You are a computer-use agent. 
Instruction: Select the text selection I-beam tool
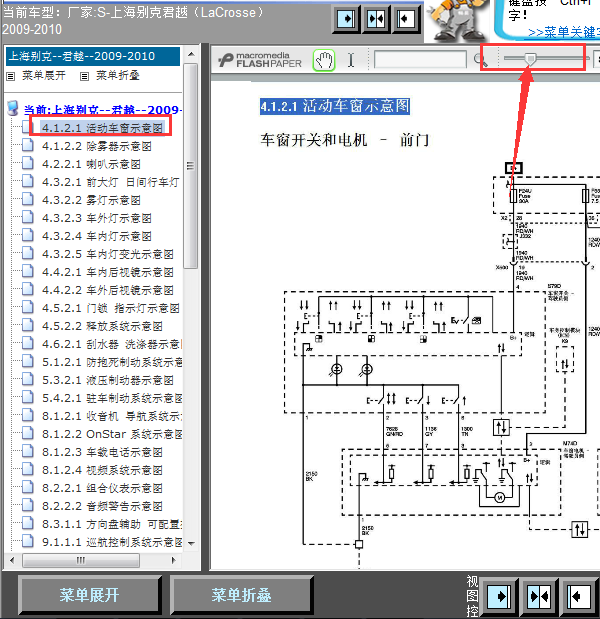[351, 60]
